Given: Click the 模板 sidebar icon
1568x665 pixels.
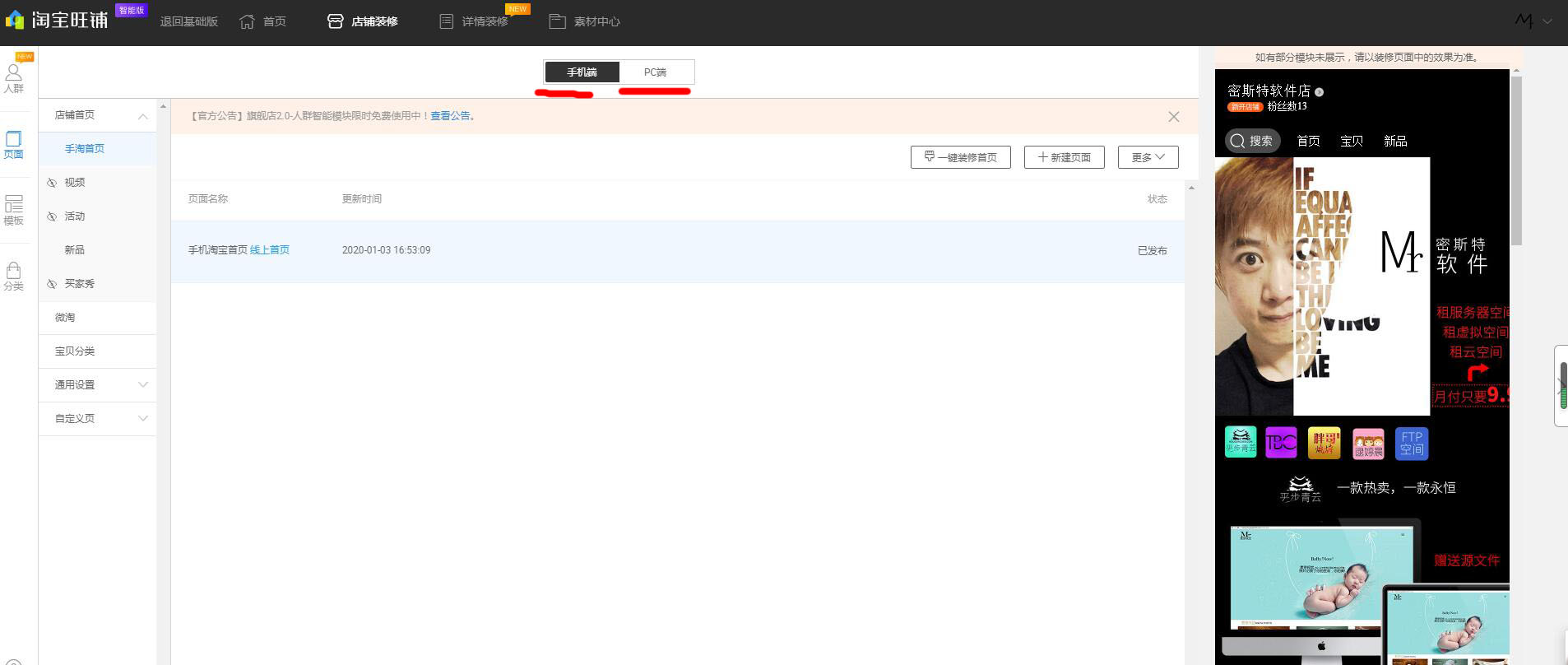Looking at the screenshot, I should click(14, 210).
